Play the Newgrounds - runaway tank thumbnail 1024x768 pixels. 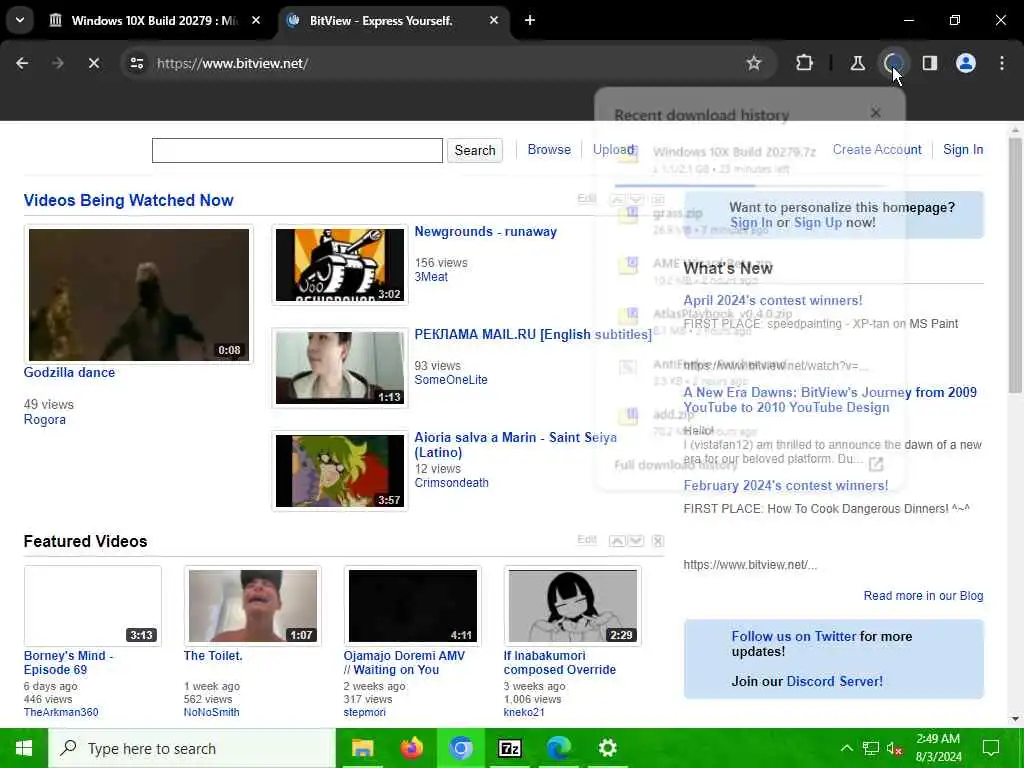(x=340, y=264)
